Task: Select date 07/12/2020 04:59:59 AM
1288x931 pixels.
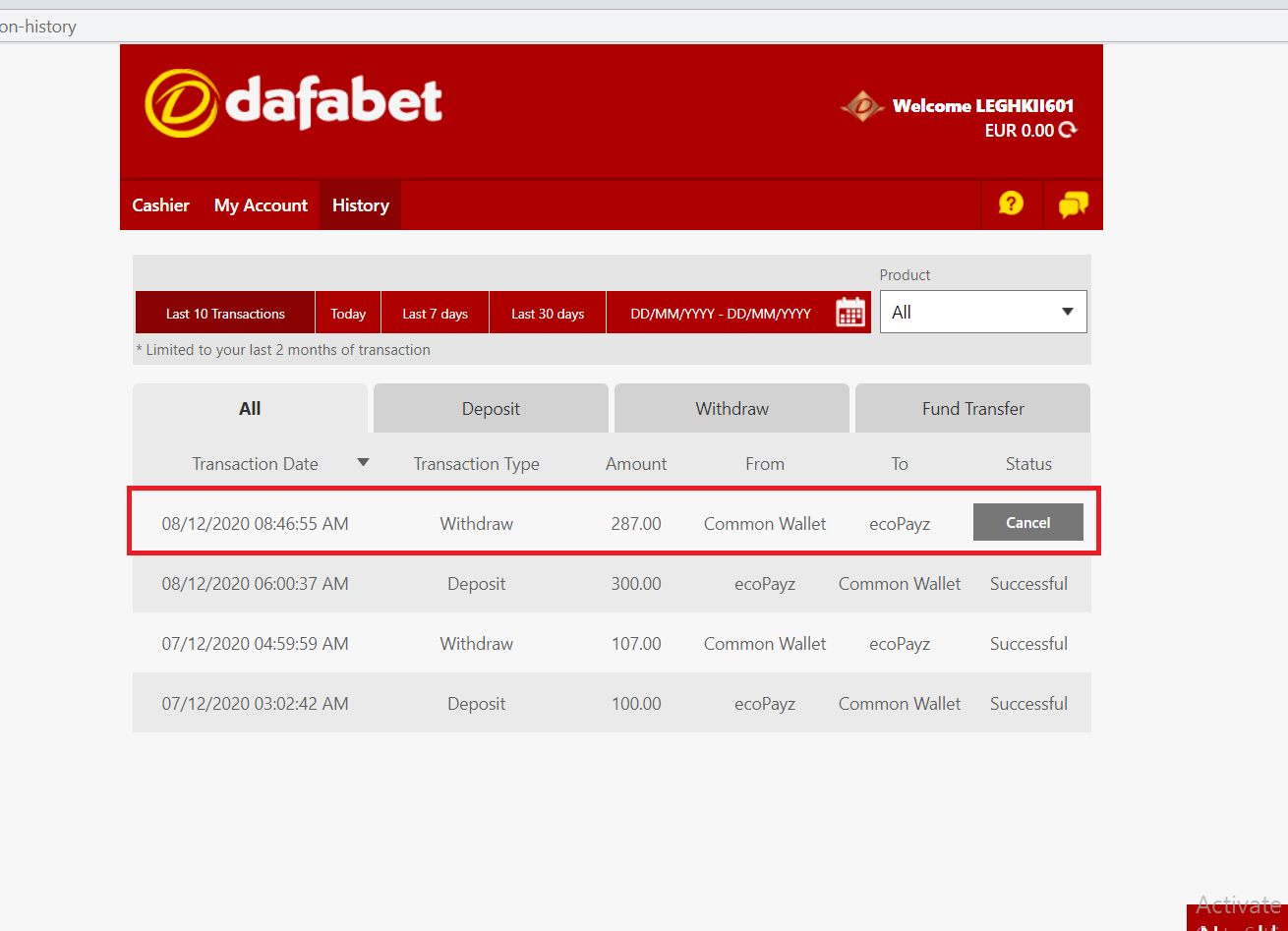Action: pos(256,643)
